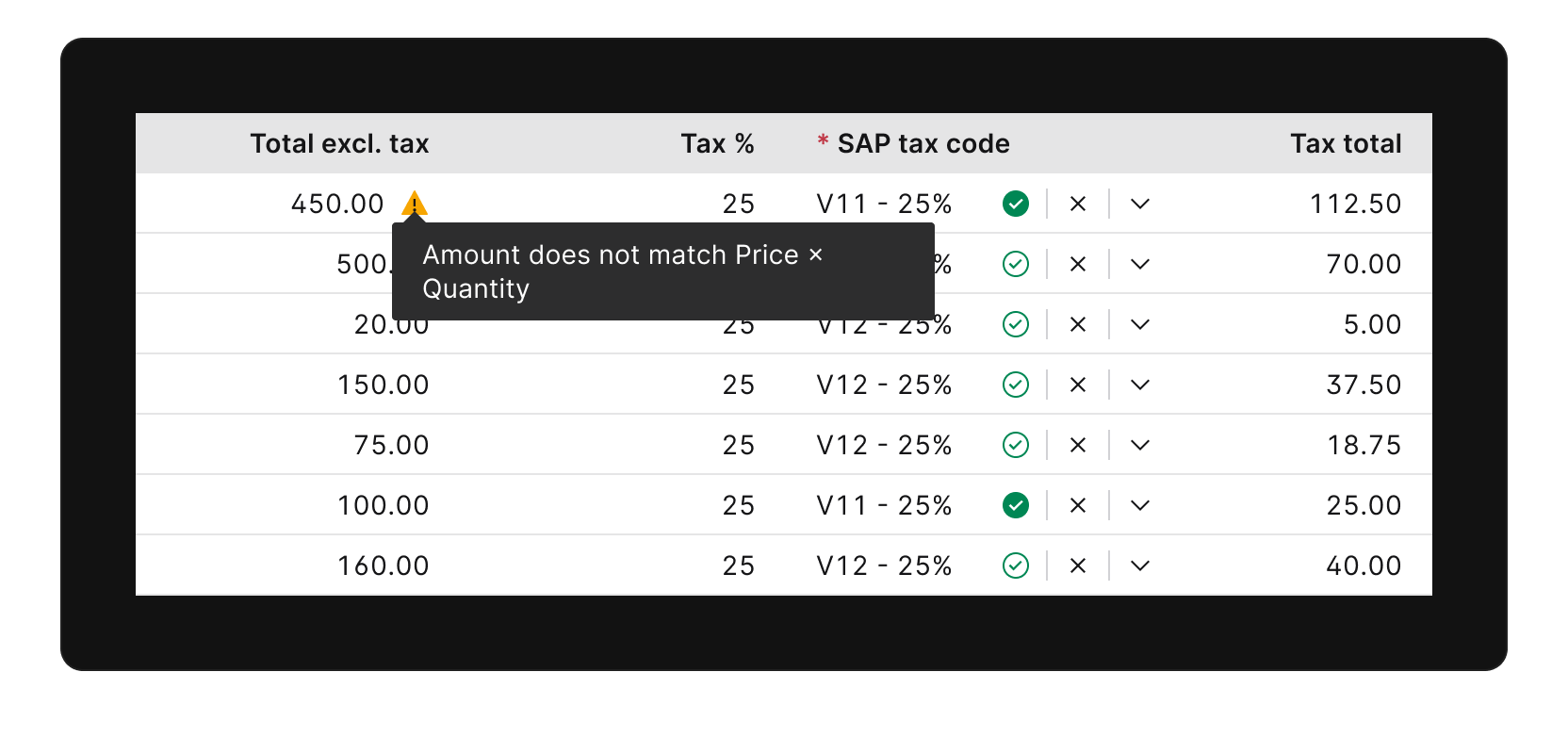
Task: Click the Total excl. tax column header
Action: coord(339,143)
